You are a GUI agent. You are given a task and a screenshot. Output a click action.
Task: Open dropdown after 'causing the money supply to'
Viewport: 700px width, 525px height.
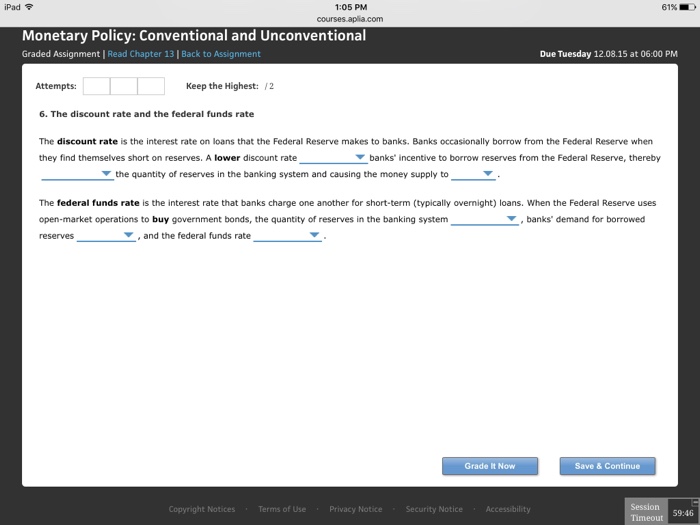tap(473, 175)
